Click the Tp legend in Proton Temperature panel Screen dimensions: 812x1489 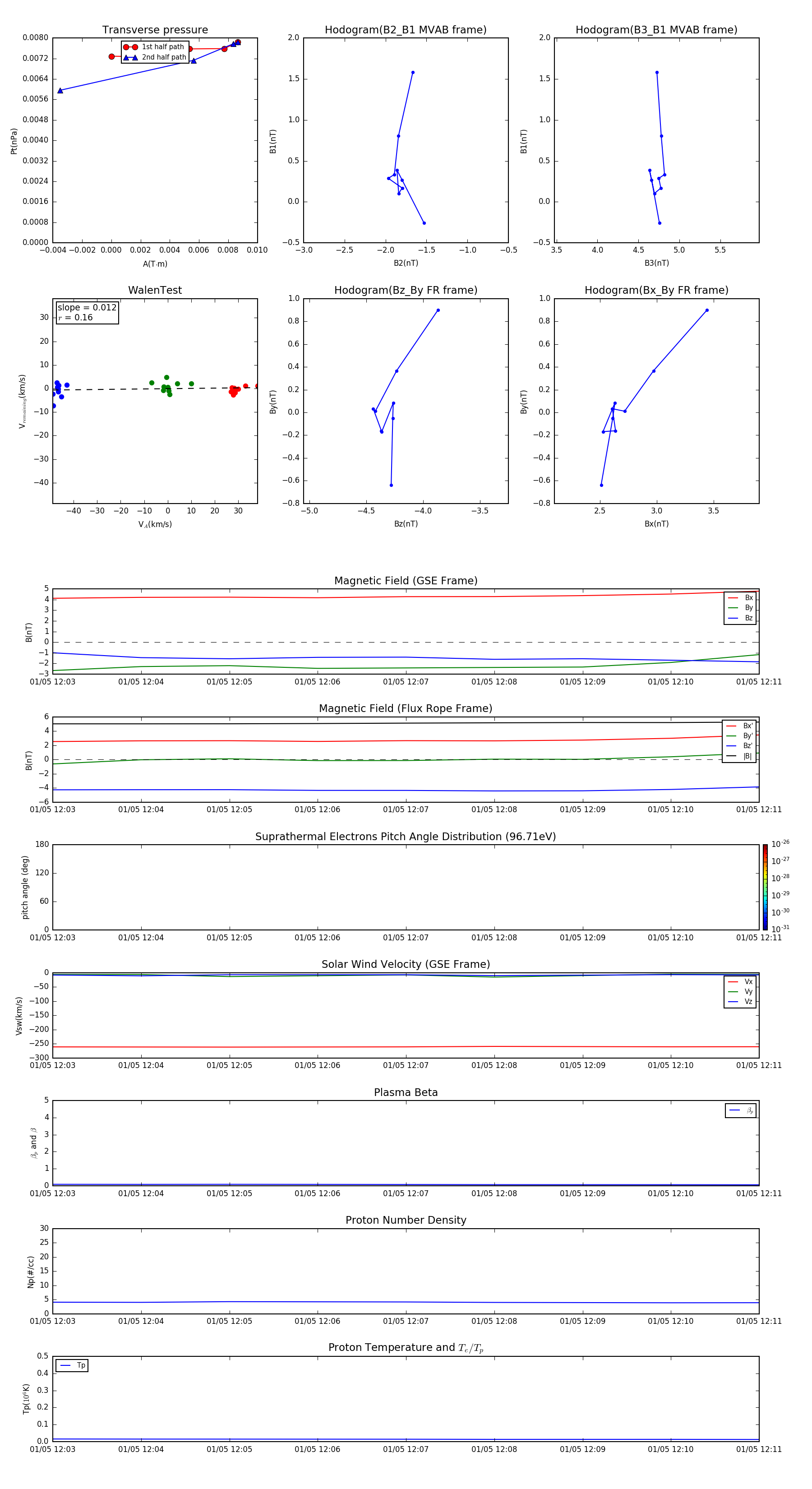pyautogui.click(x=72, y=1366)
